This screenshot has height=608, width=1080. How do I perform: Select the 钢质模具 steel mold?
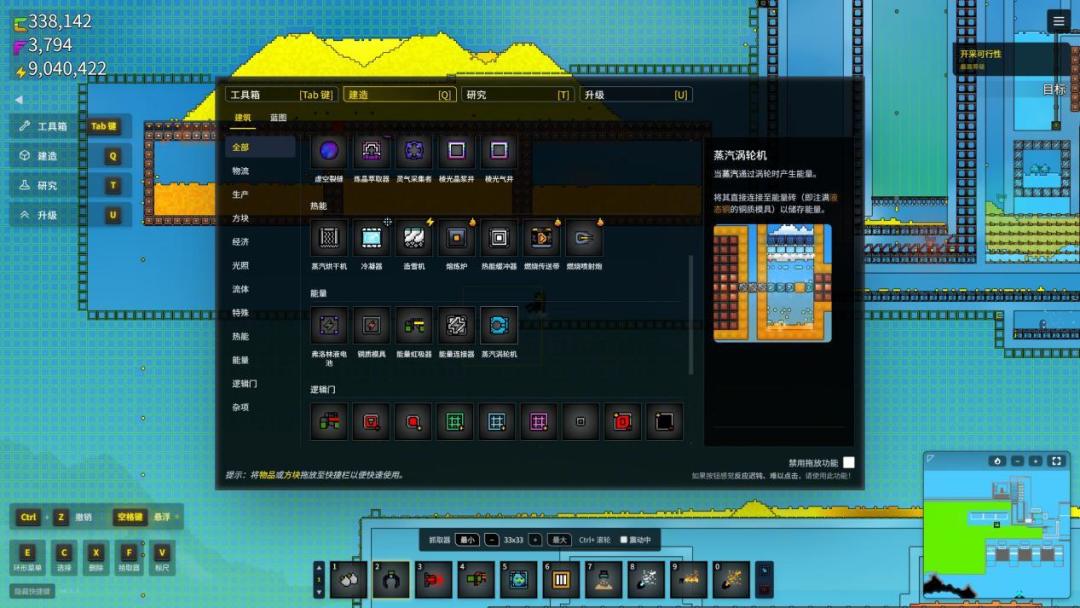pos(371,326)
